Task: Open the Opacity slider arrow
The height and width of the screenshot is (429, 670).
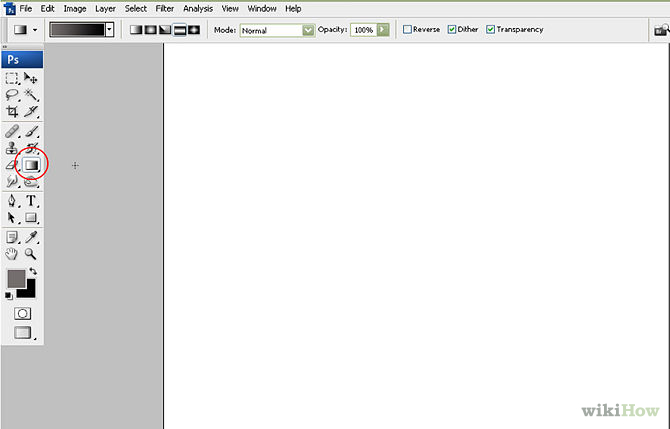Action: 383,29
